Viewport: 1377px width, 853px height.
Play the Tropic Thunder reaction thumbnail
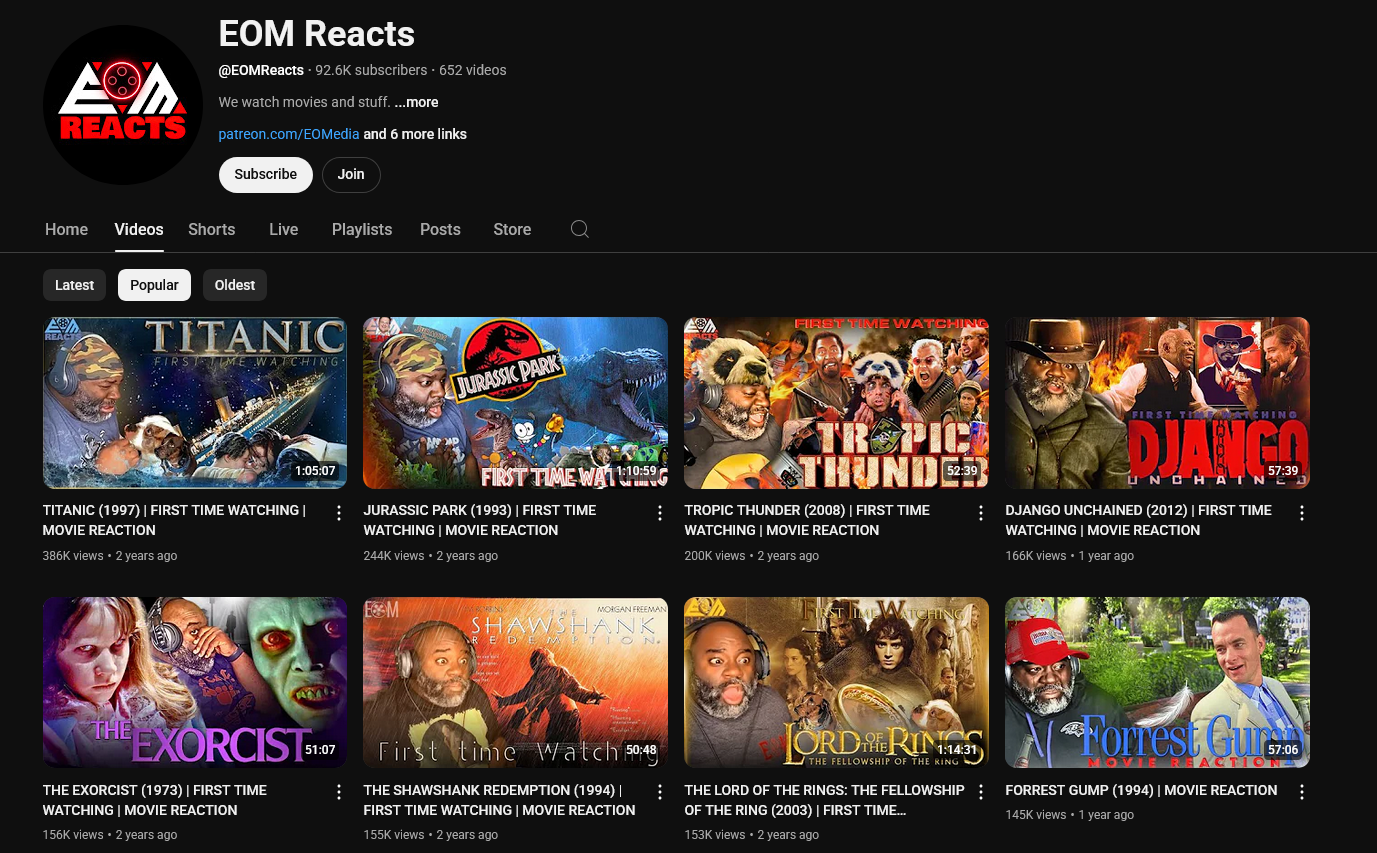click(x=837, y=403)
